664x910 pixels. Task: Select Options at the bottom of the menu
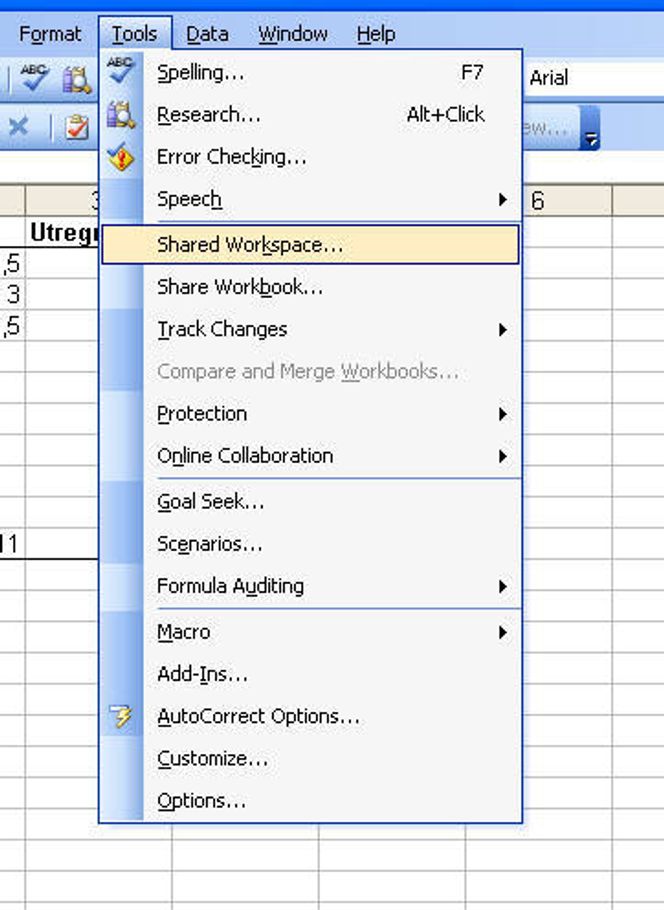pyautogui.click(x=201, y=801)
